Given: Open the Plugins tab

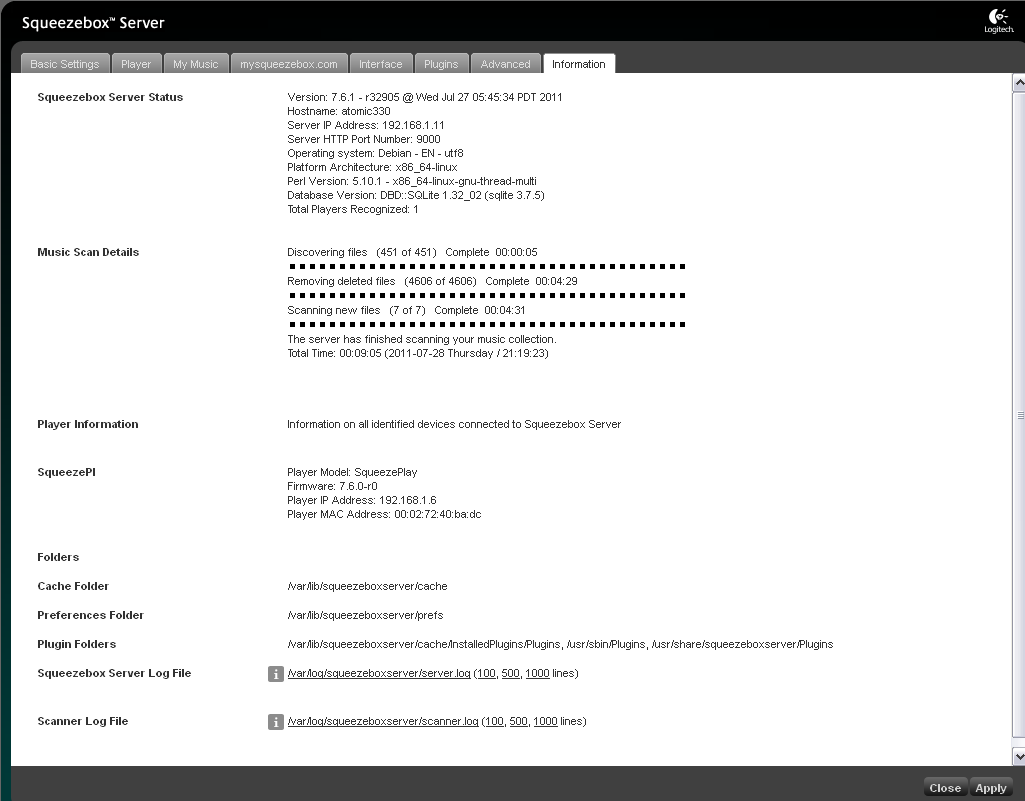Looking at the screenshot, I should 441,64.
